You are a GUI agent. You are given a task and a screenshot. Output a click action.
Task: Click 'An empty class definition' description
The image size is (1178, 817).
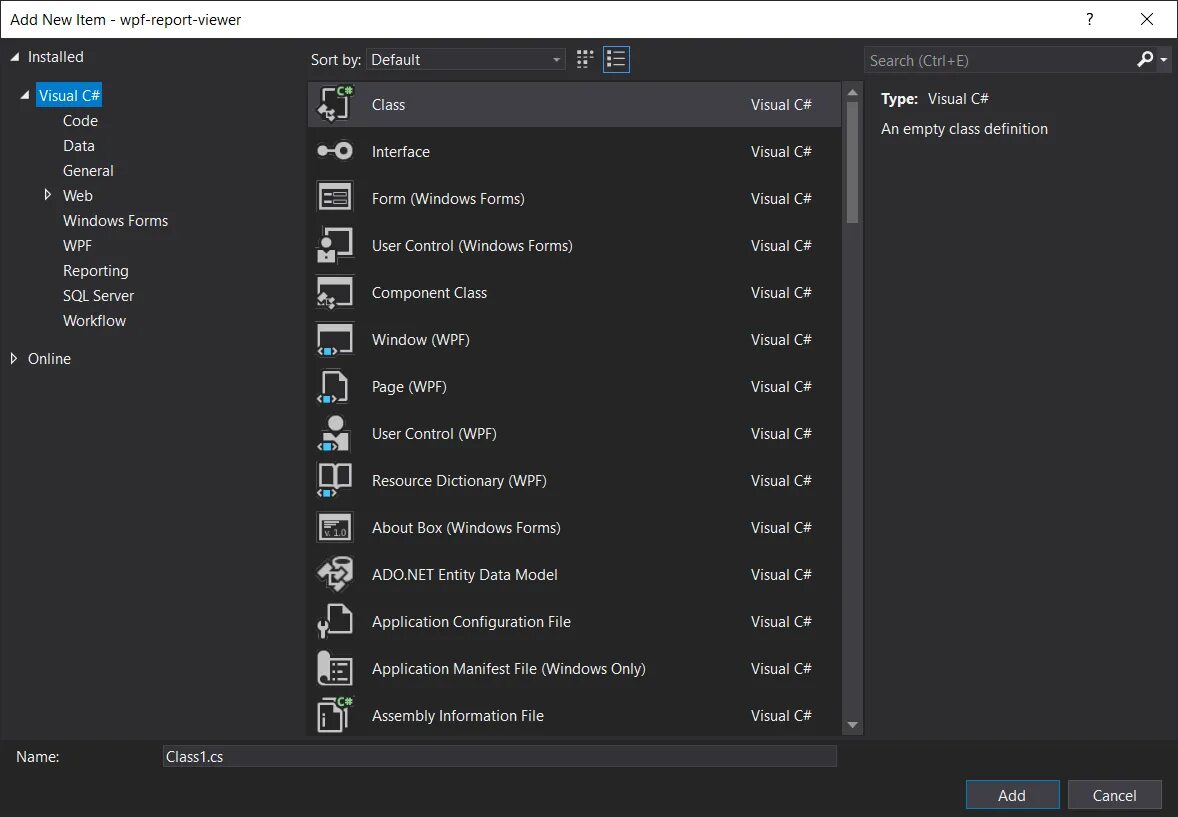pos(964,129)
